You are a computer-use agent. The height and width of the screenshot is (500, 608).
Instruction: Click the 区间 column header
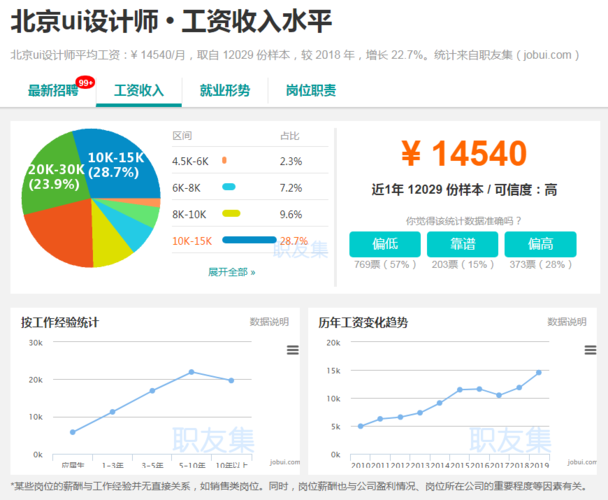182,136
